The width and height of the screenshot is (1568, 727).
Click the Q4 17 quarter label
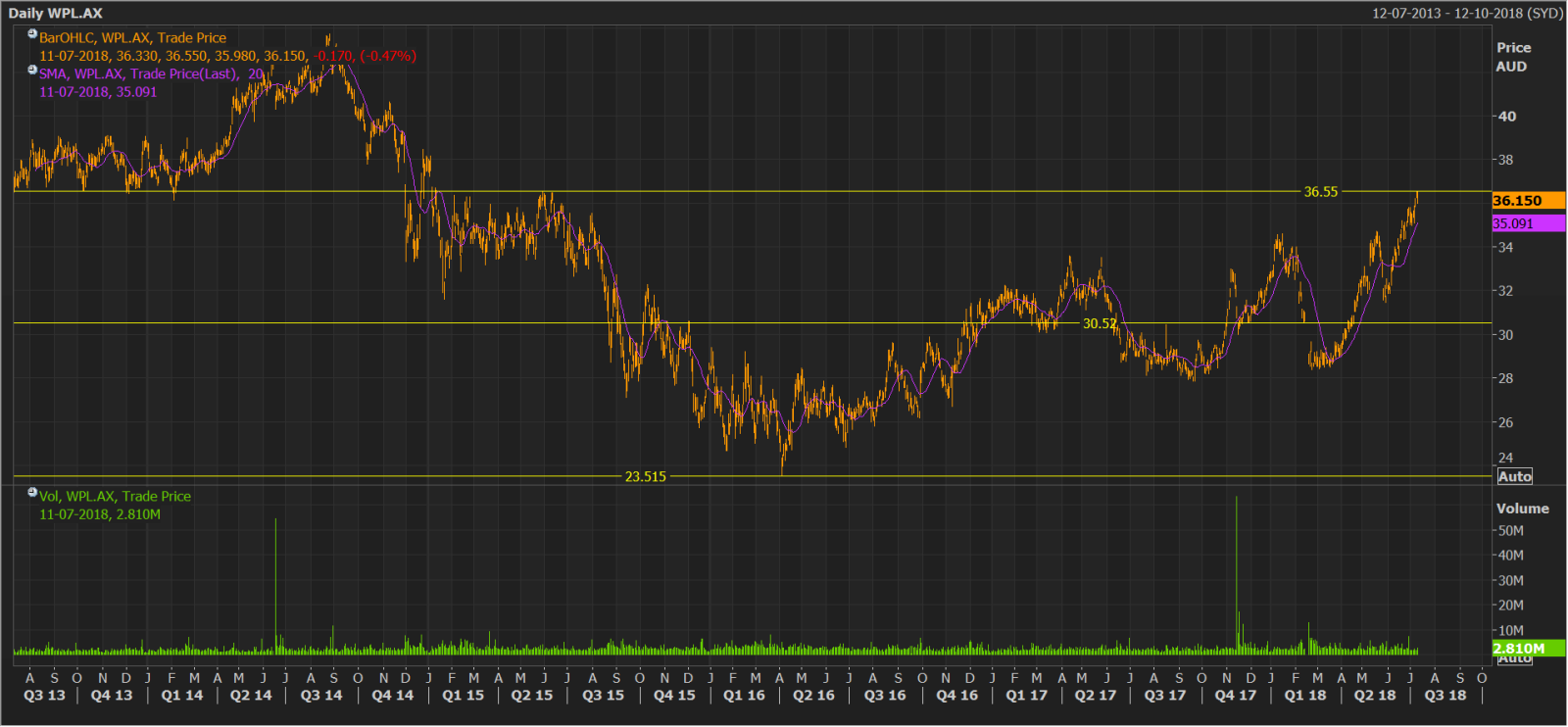(x=1236, y=696)
